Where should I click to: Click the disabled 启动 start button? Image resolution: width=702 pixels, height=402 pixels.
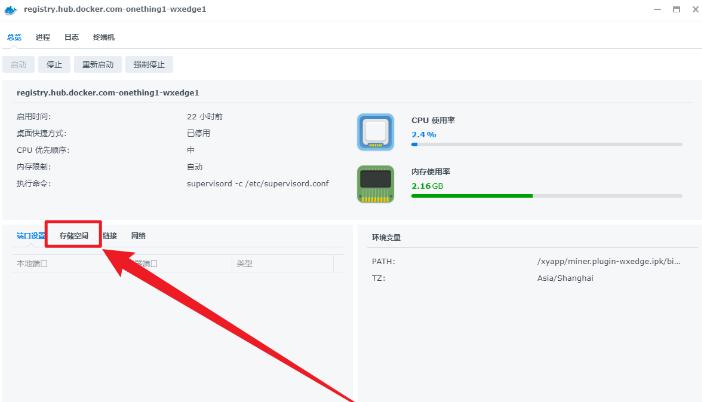click(18, 64)
